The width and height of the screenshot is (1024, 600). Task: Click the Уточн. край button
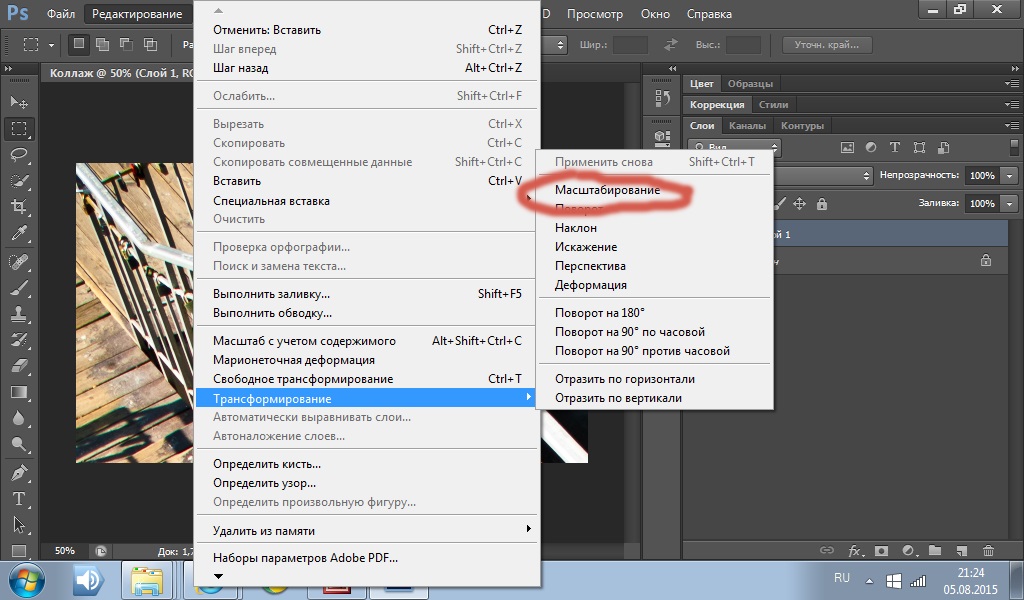coord(827,44)
